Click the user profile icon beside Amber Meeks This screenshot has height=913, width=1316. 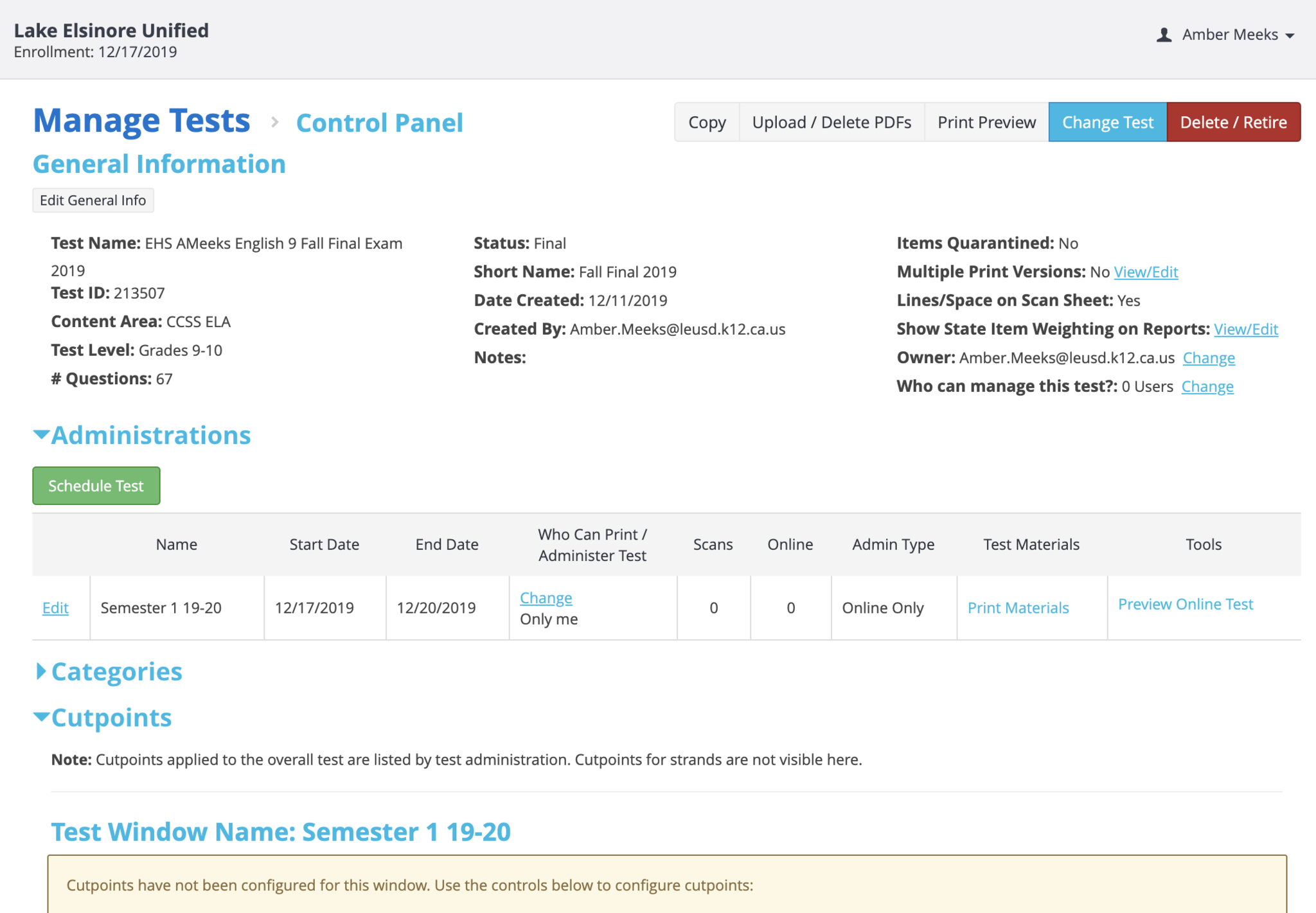1164,35
